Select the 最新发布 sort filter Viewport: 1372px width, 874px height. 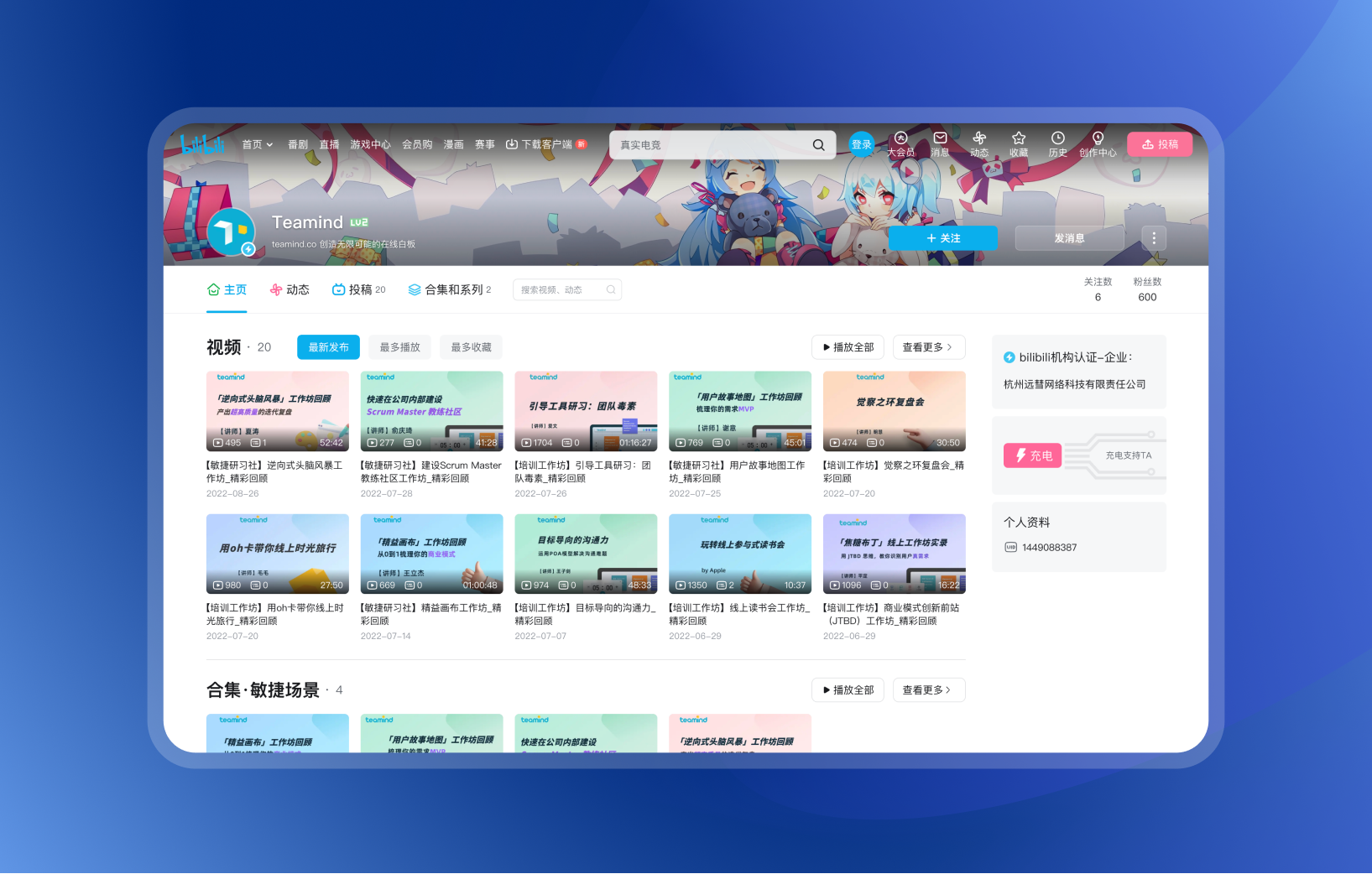(328, 347)
